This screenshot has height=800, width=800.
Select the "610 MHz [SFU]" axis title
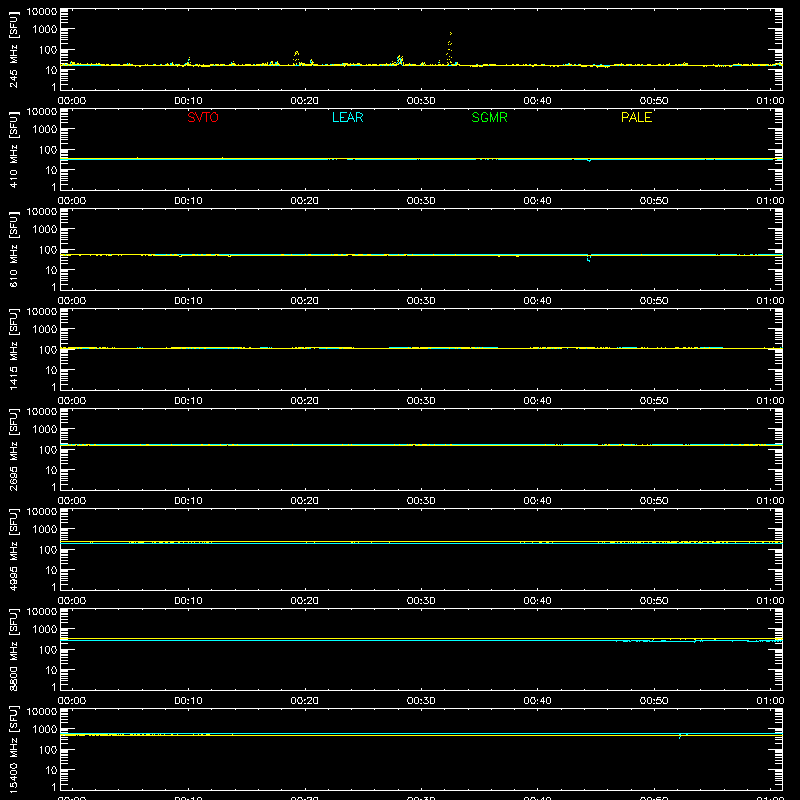[x=13, y=249]
